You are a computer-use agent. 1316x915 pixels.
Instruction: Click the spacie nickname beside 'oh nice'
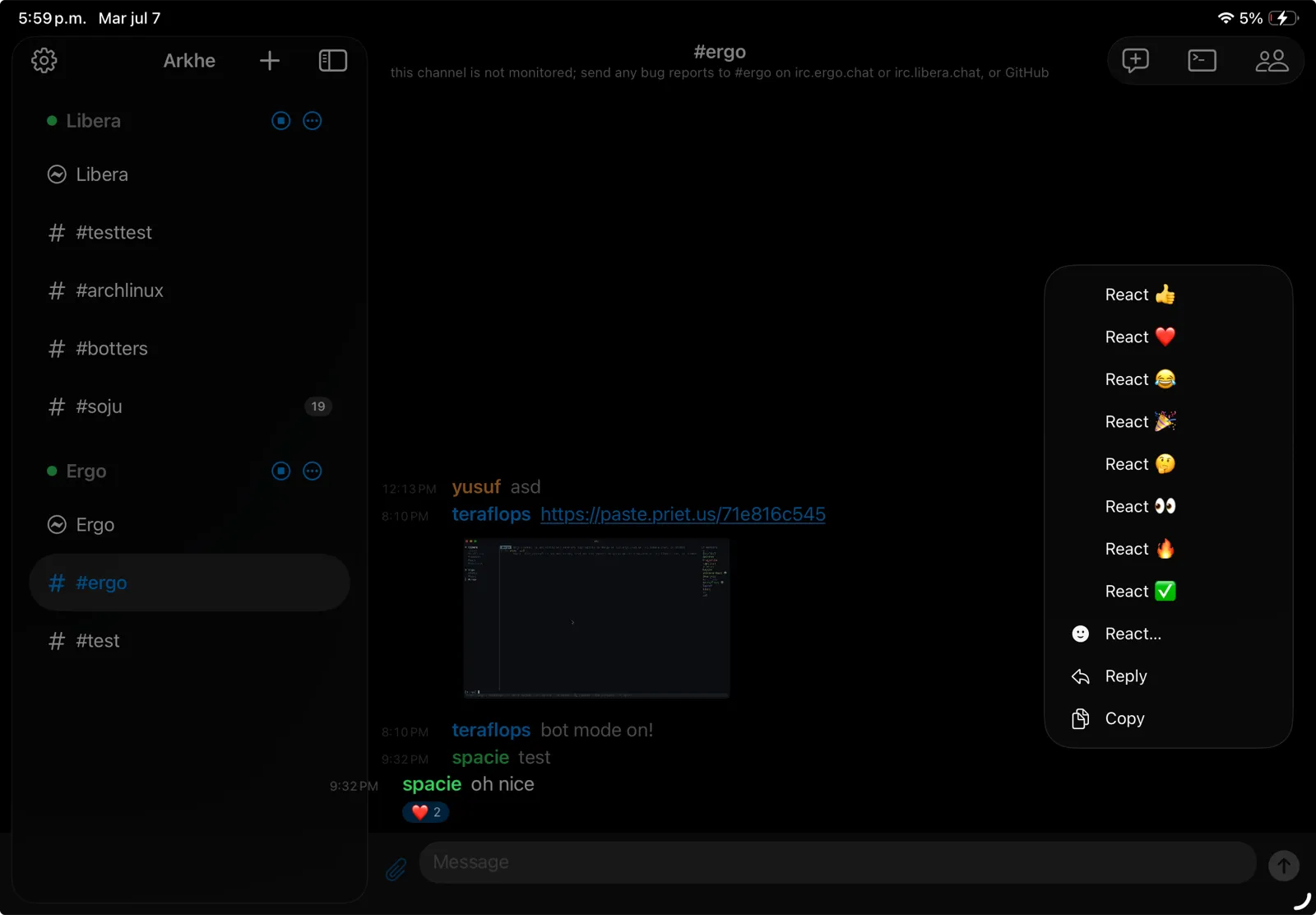[432, 784]
